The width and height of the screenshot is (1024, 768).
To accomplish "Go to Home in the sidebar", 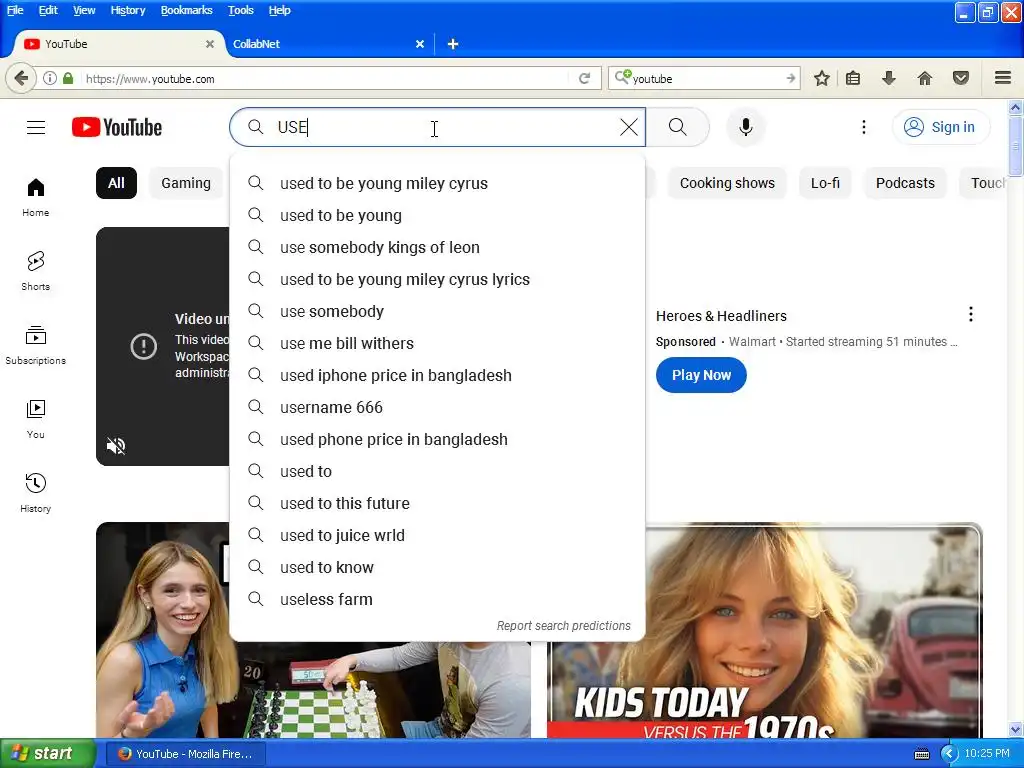I will (35, 197).
